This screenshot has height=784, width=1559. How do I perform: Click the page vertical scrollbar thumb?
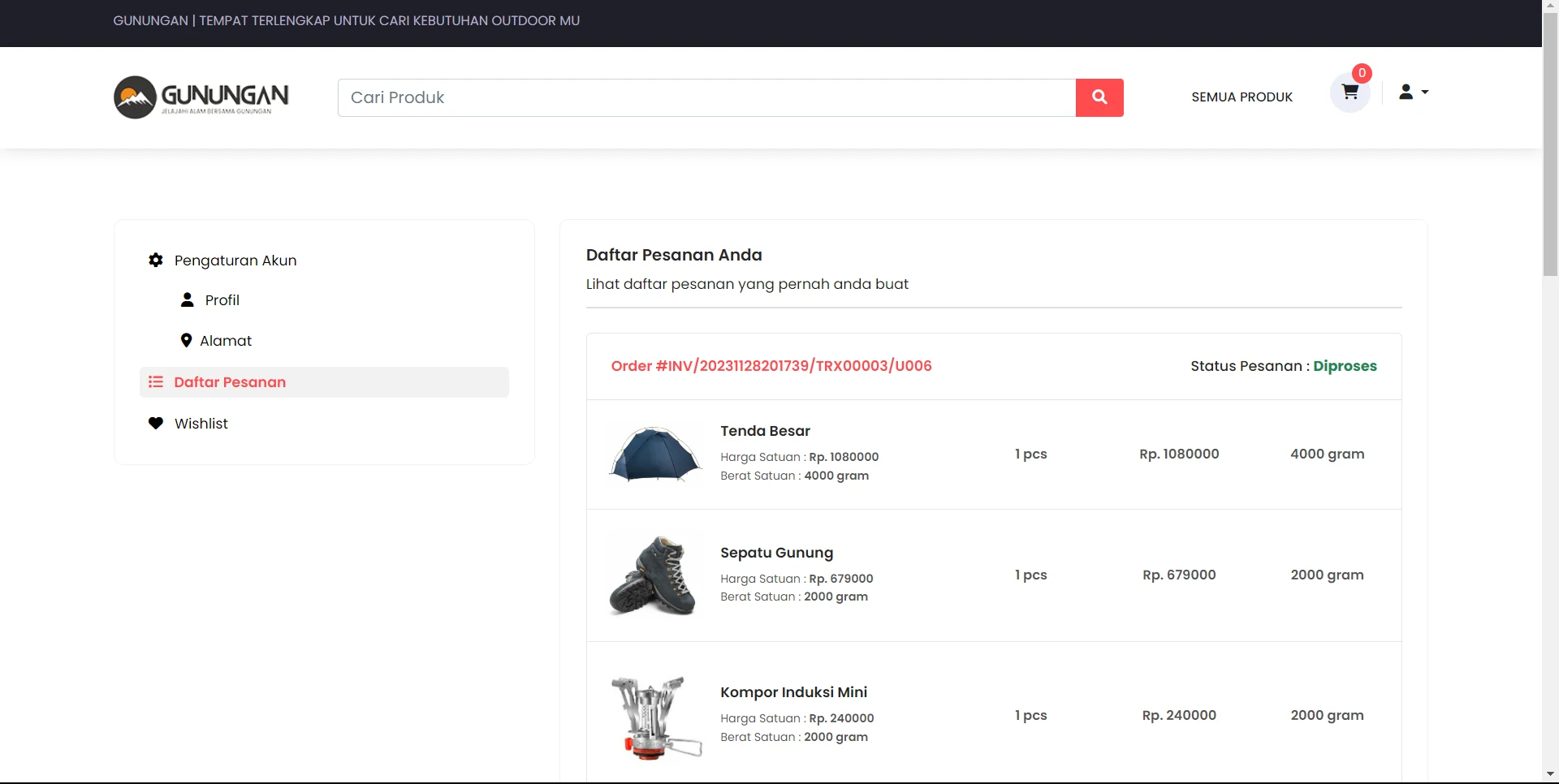pos(1550,146)
